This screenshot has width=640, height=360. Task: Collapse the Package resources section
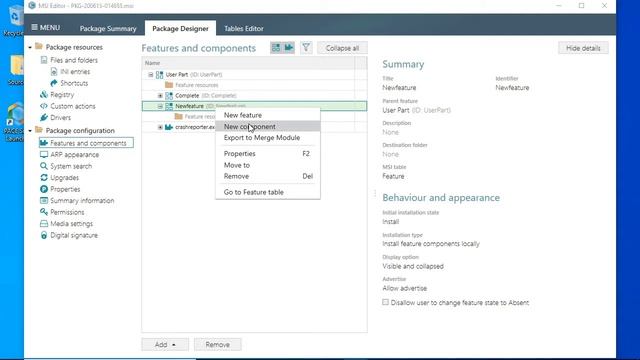(x=30, y=47)
